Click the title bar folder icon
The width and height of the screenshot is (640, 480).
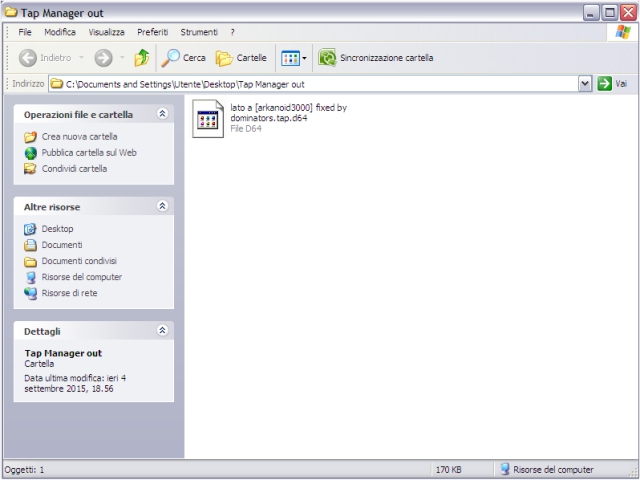click(x=11, y=12)
